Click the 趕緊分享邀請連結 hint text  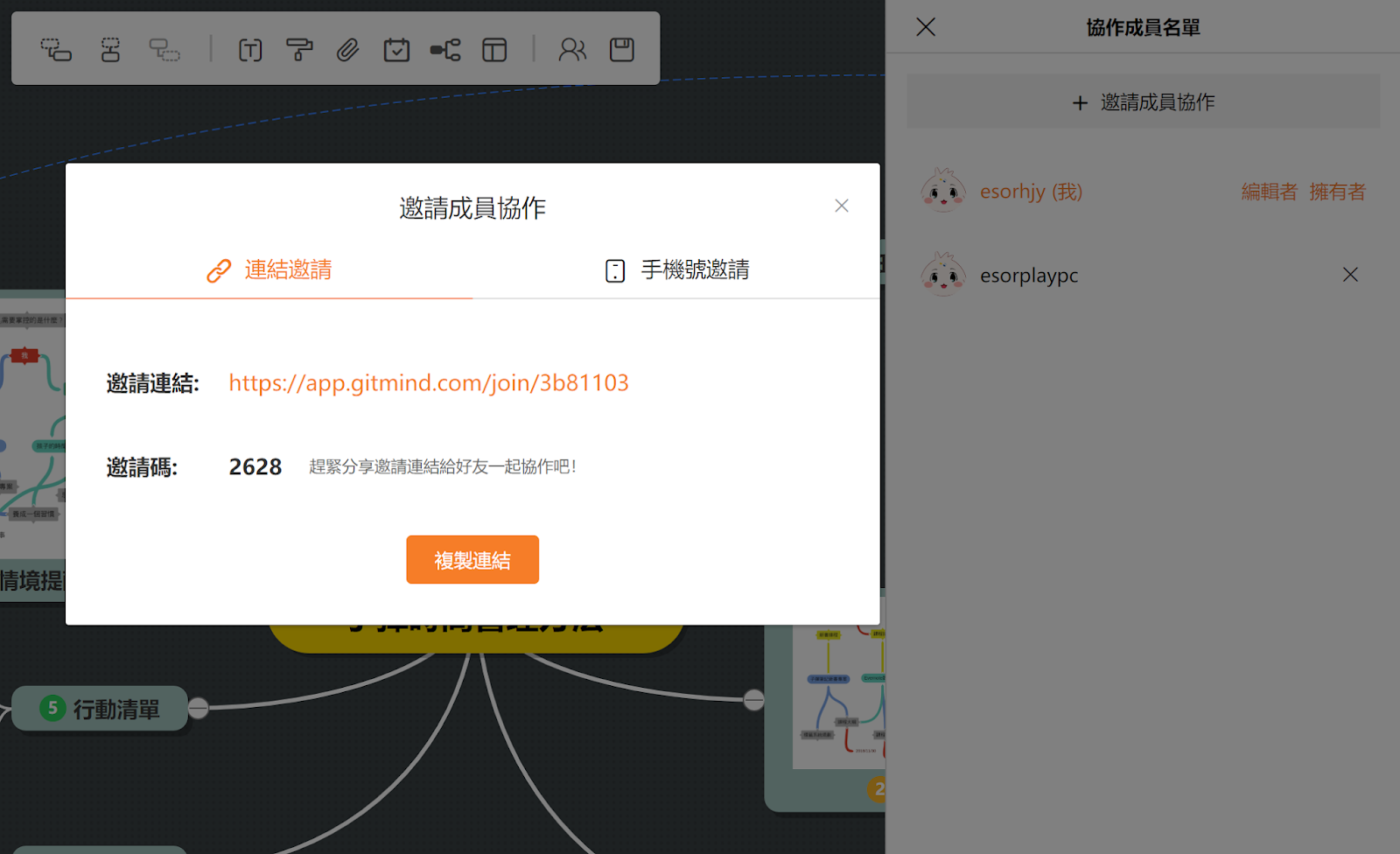tap(443, 466)
